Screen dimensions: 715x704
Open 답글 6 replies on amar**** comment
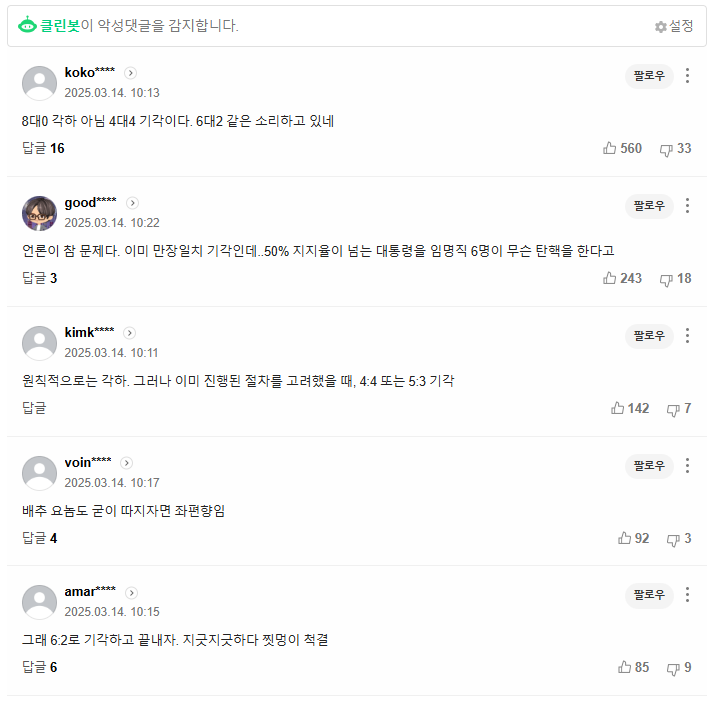coord(39,667)
